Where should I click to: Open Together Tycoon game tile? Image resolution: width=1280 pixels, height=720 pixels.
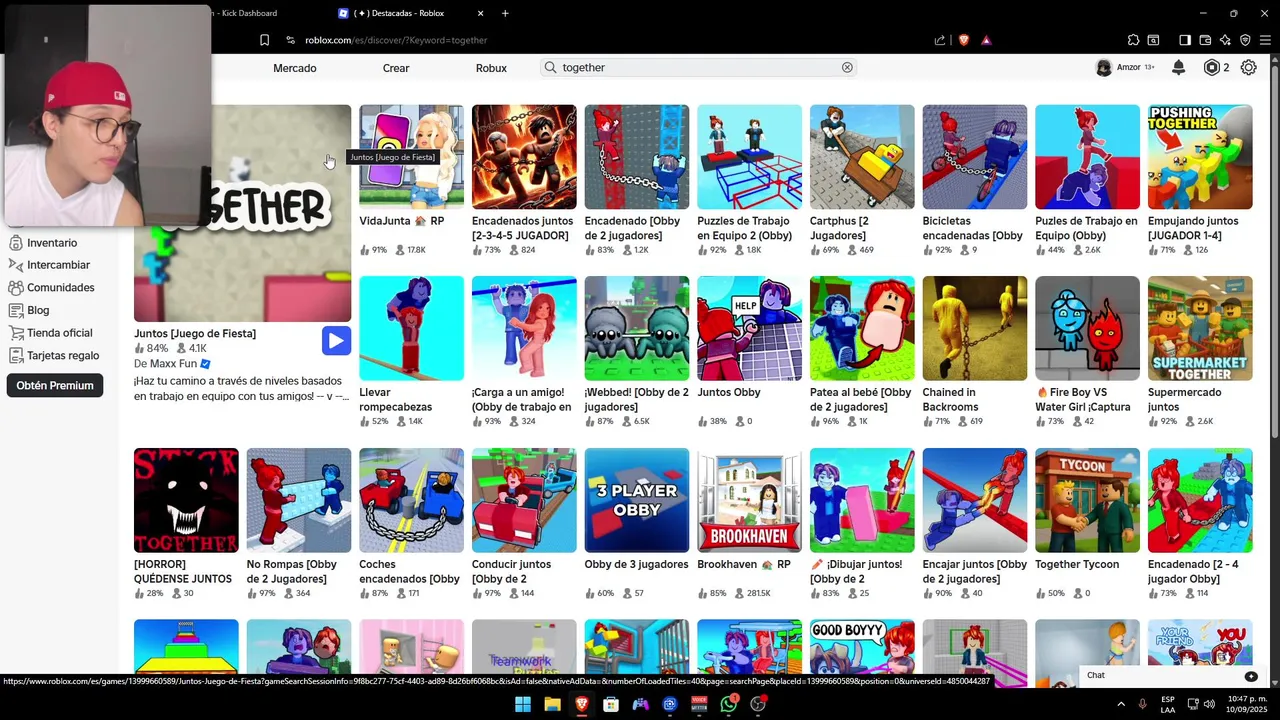(1087, 524)
